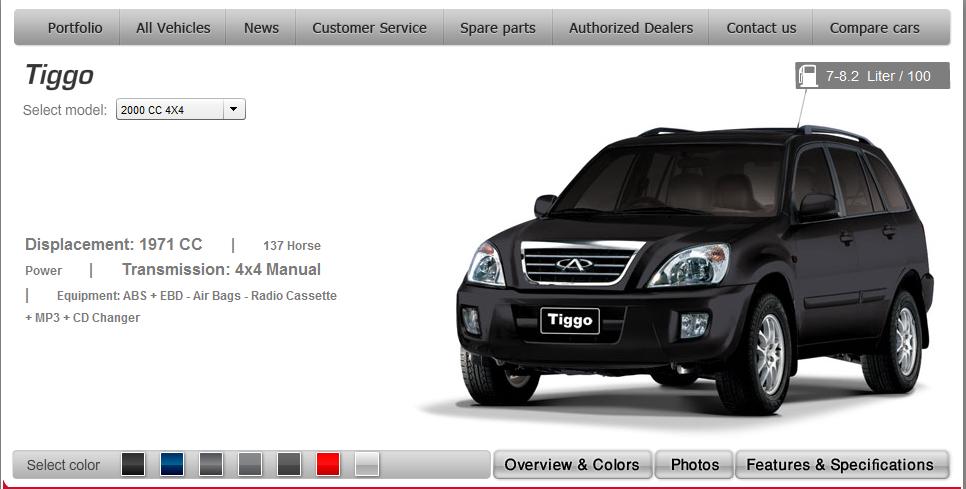Click the Select model: label
This screenshot has width=966, height=489.
point(65,110)
